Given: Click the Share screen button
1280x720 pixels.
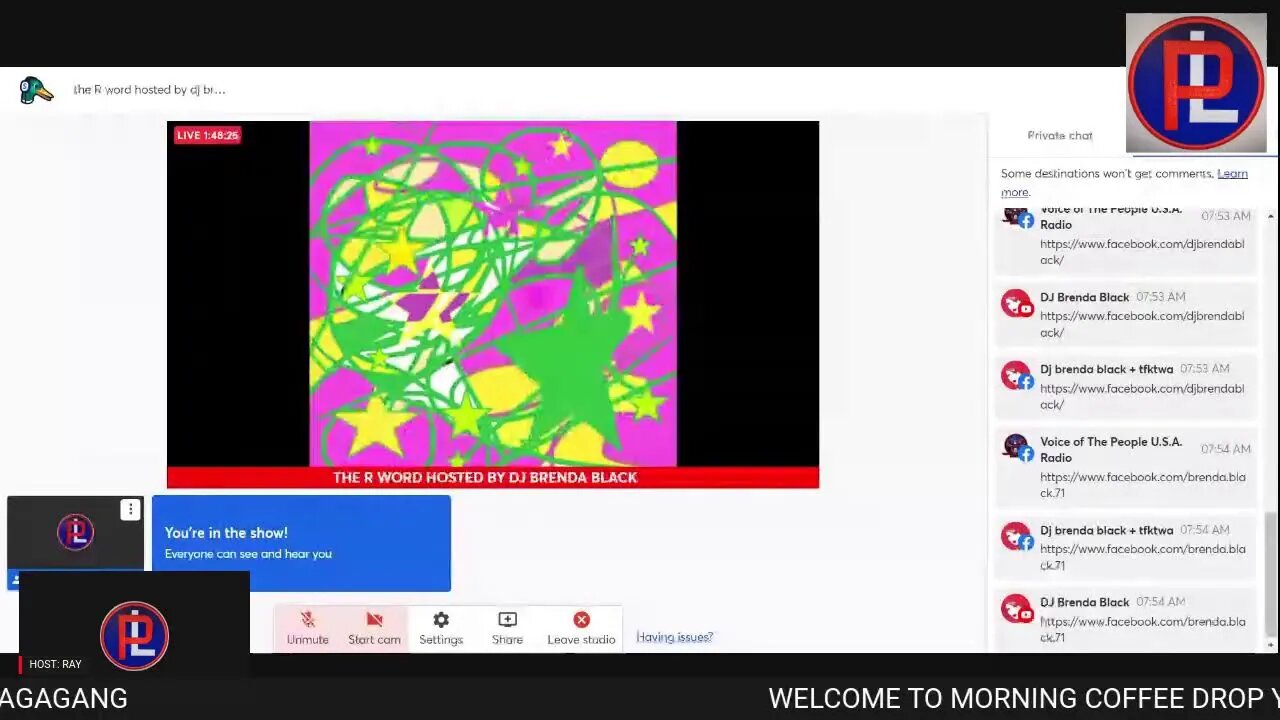Looking at the screenshot, I should (507, 628).
